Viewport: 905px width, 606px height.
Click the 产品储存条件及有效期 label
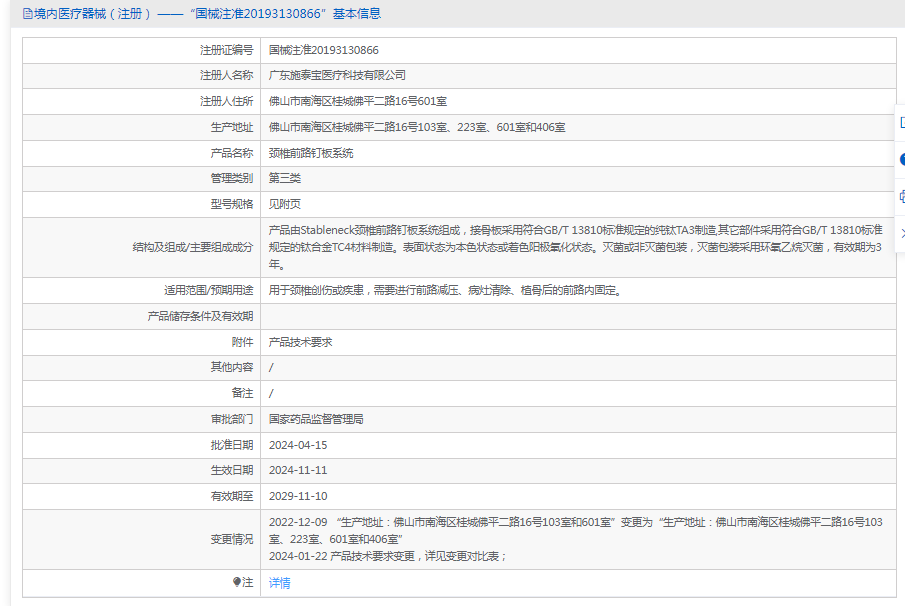pos(200,316)
